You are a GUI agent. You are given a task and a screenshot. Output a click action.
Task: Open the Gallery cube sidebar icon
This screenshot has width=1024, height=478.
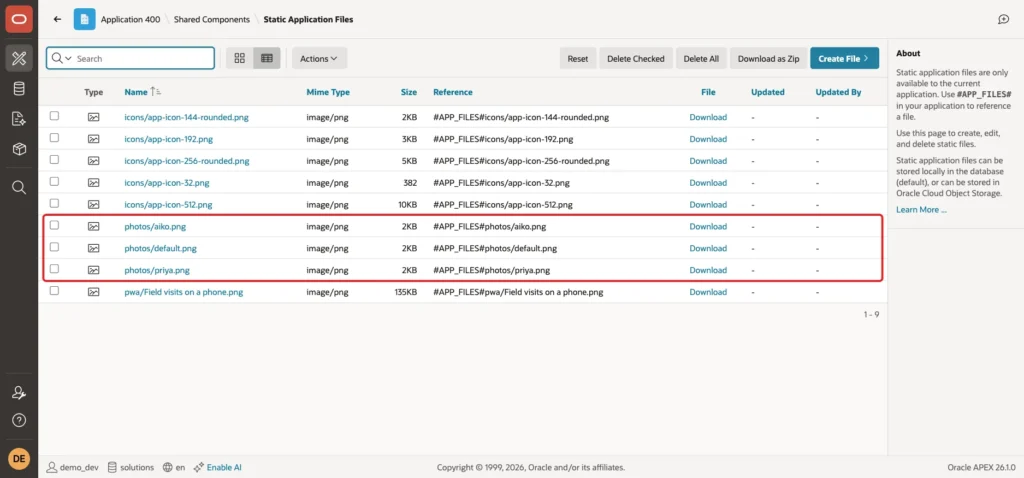coord(19,149)
